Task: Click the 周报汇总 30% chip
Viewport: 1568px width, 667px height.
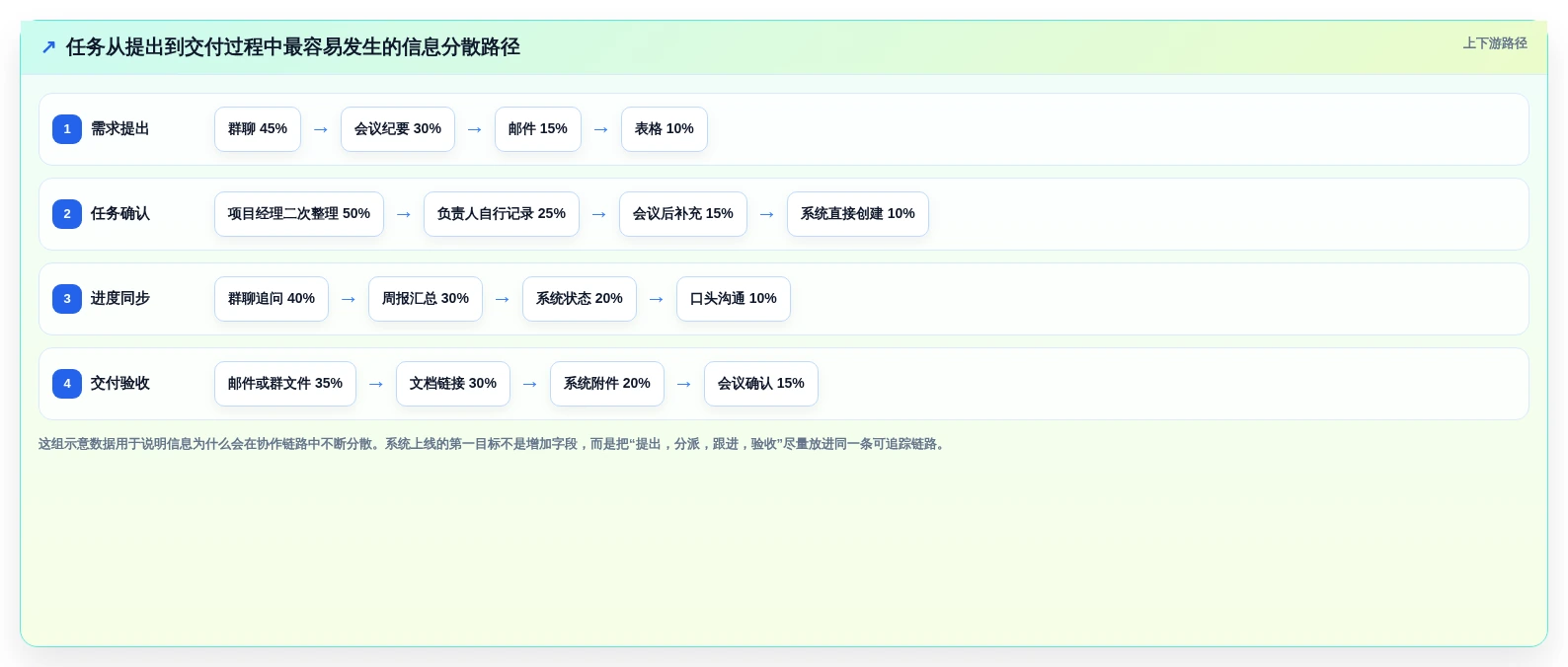Action: [x=426, y=299]
